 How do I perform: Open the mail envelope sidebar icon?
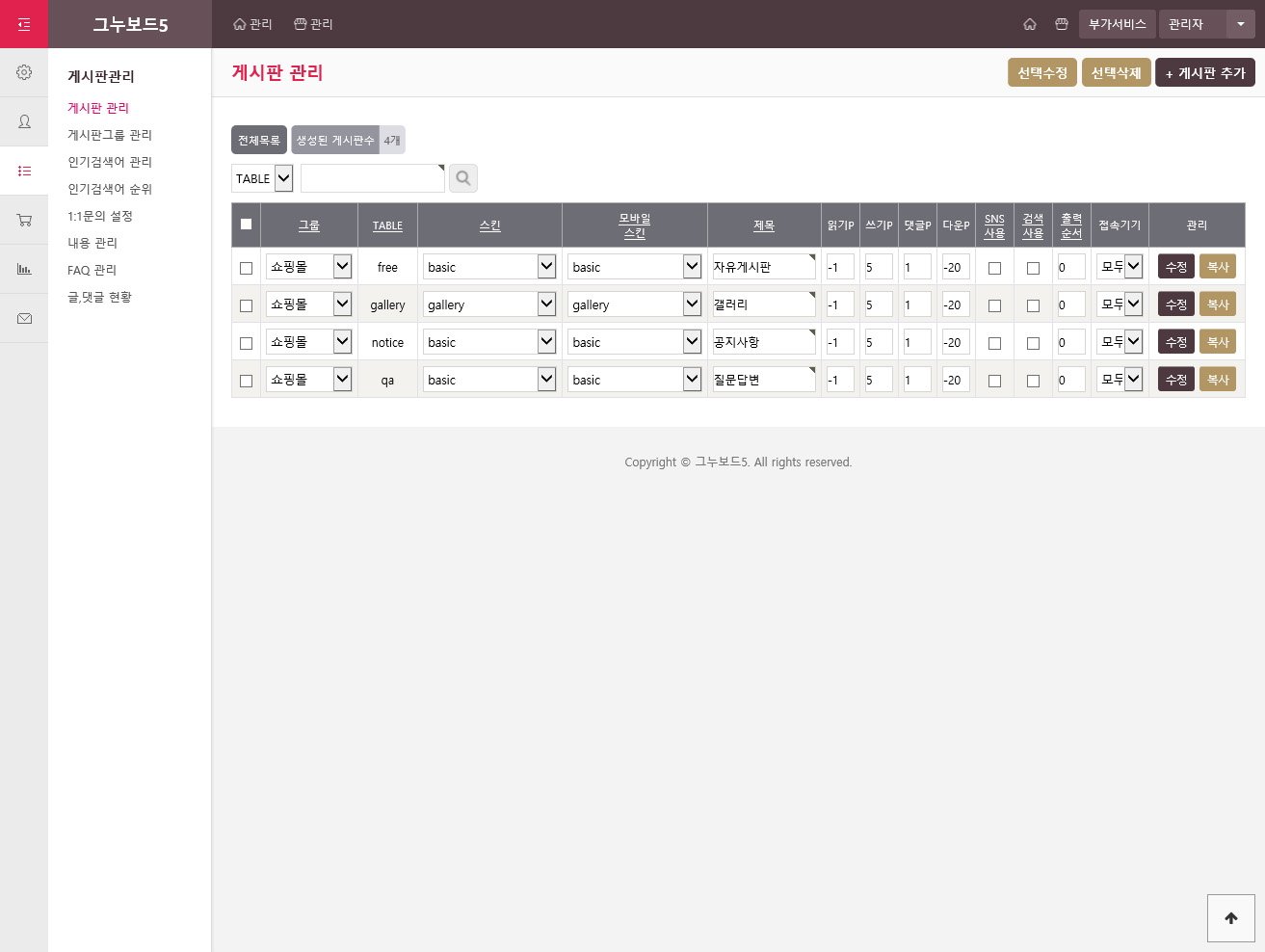[24, 318]
